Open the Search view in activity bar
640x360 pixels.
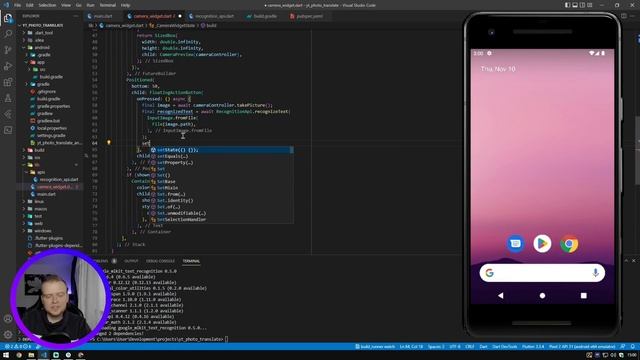point(8,34)
